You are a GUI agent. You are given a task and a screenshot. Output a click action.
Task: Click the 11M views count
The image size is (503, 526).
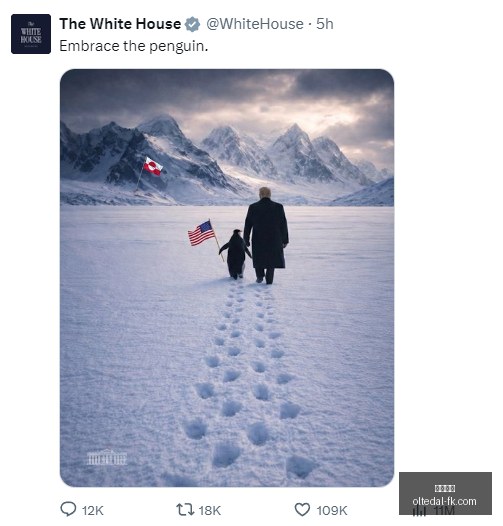point(444,511)
